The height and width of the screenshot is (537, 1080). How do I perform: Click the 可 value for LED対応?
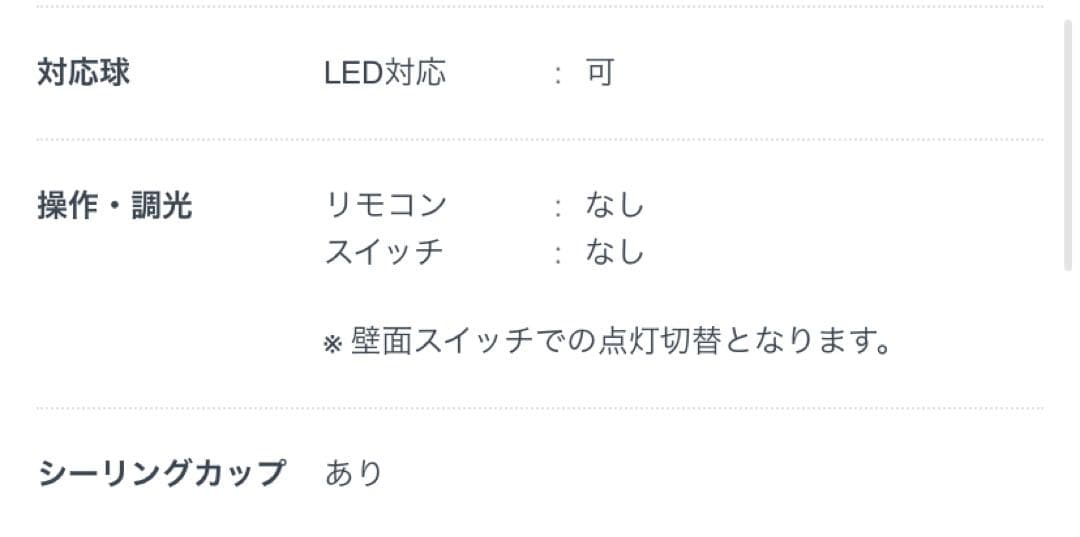[x=600, y=73]
